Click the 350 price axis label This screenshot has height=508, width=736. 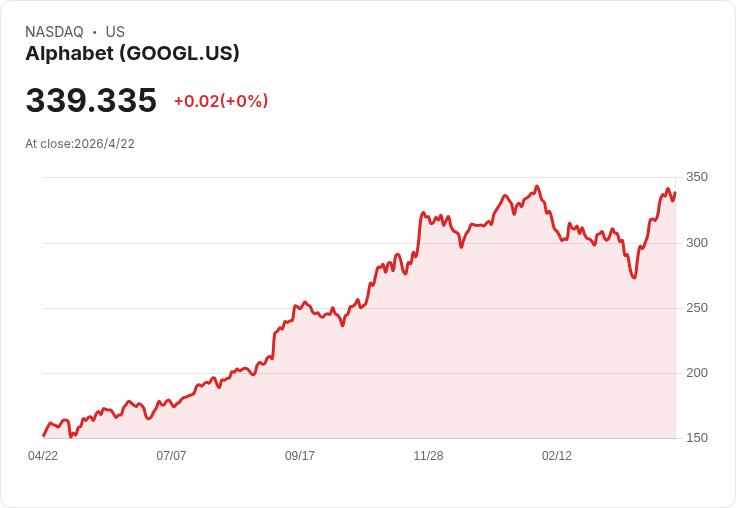[x=697, y=177]
